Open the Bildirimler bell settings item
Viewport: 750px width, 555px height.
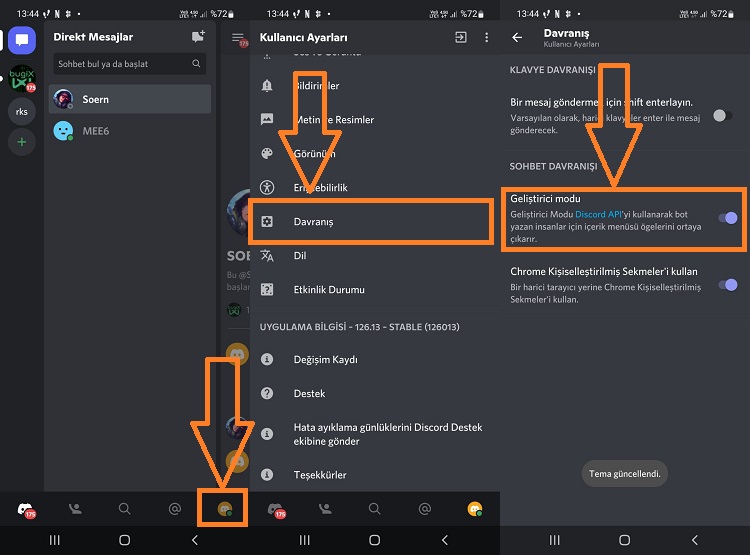tap(375, 86)
